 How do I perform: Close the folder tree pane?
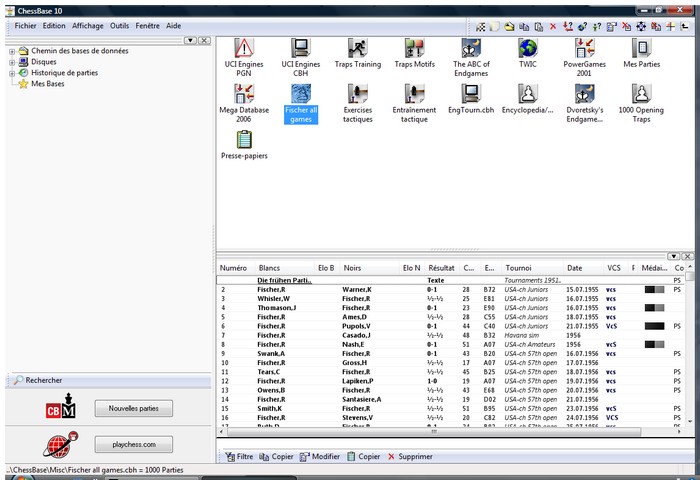pos(204,41)
